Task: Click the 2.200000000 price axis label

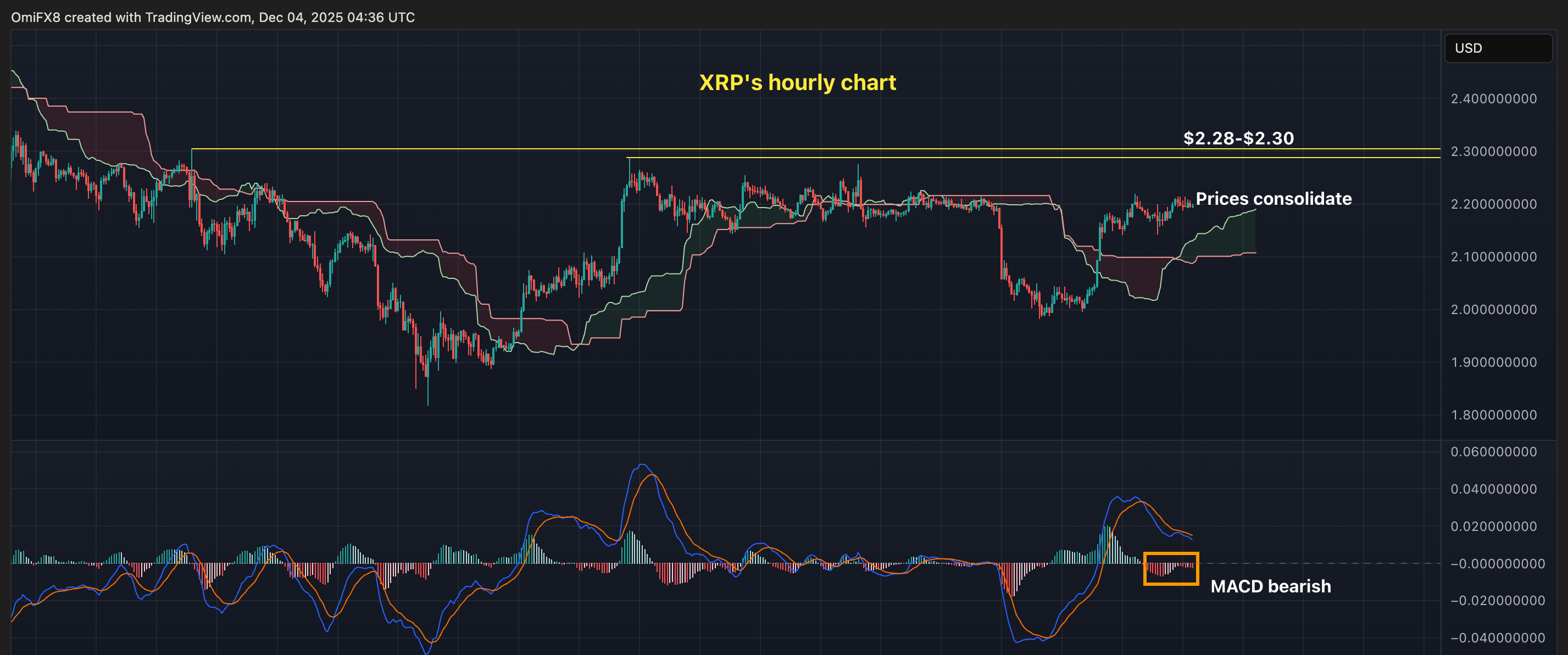Action: [x=1493, y=204]
